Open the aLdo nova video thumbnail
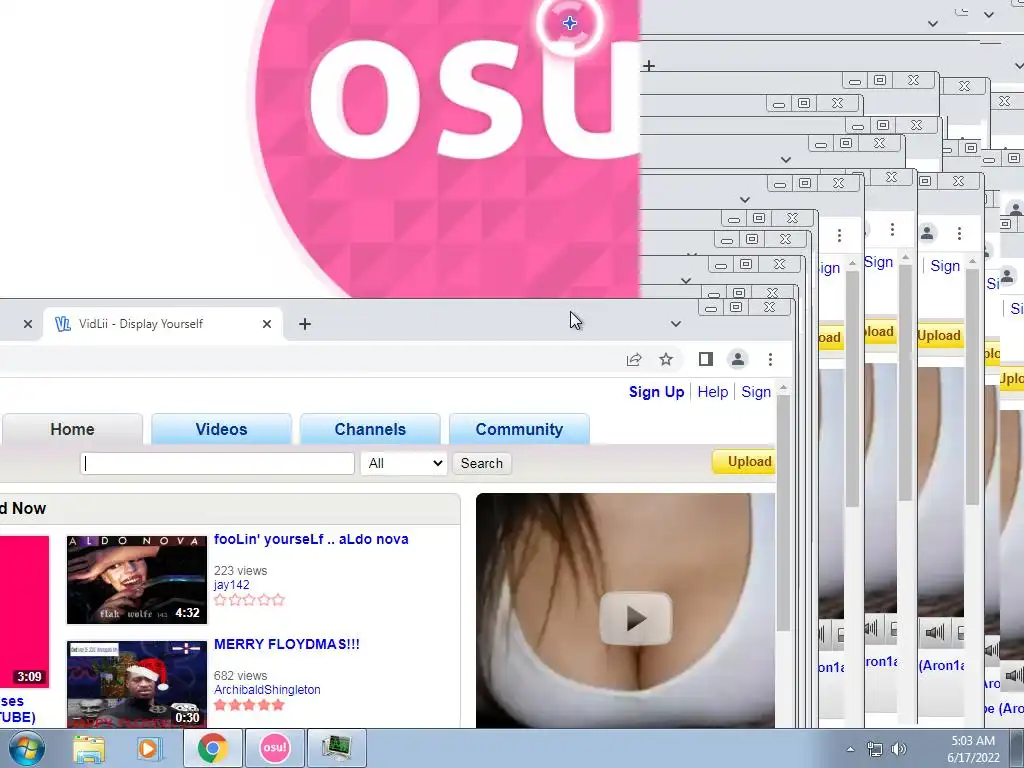 click(136, 580)
